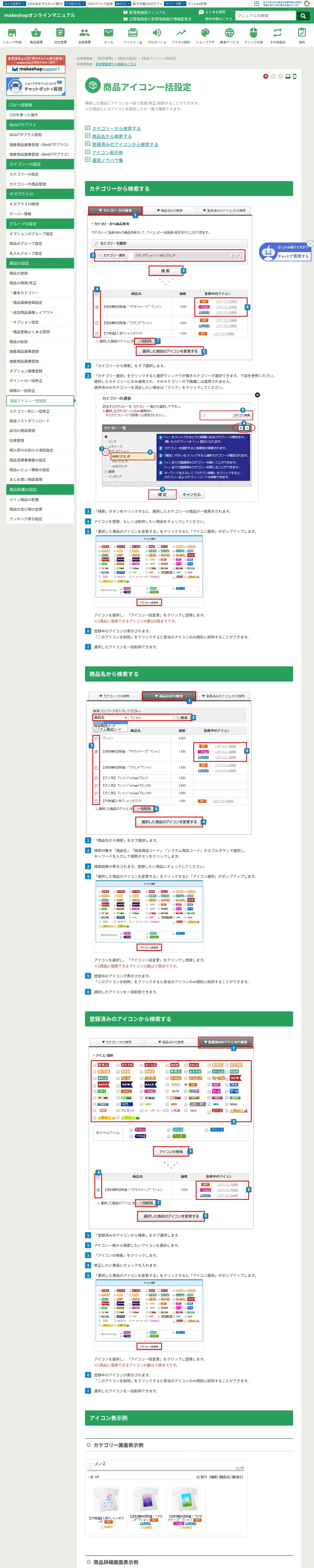Select グループの設定 sidebar section header

(x=40, y=223)
